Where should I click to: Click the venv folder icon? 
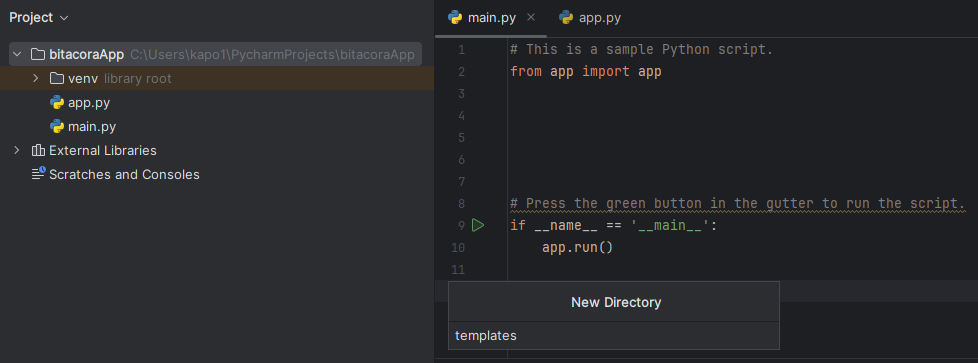click(57, 78)
